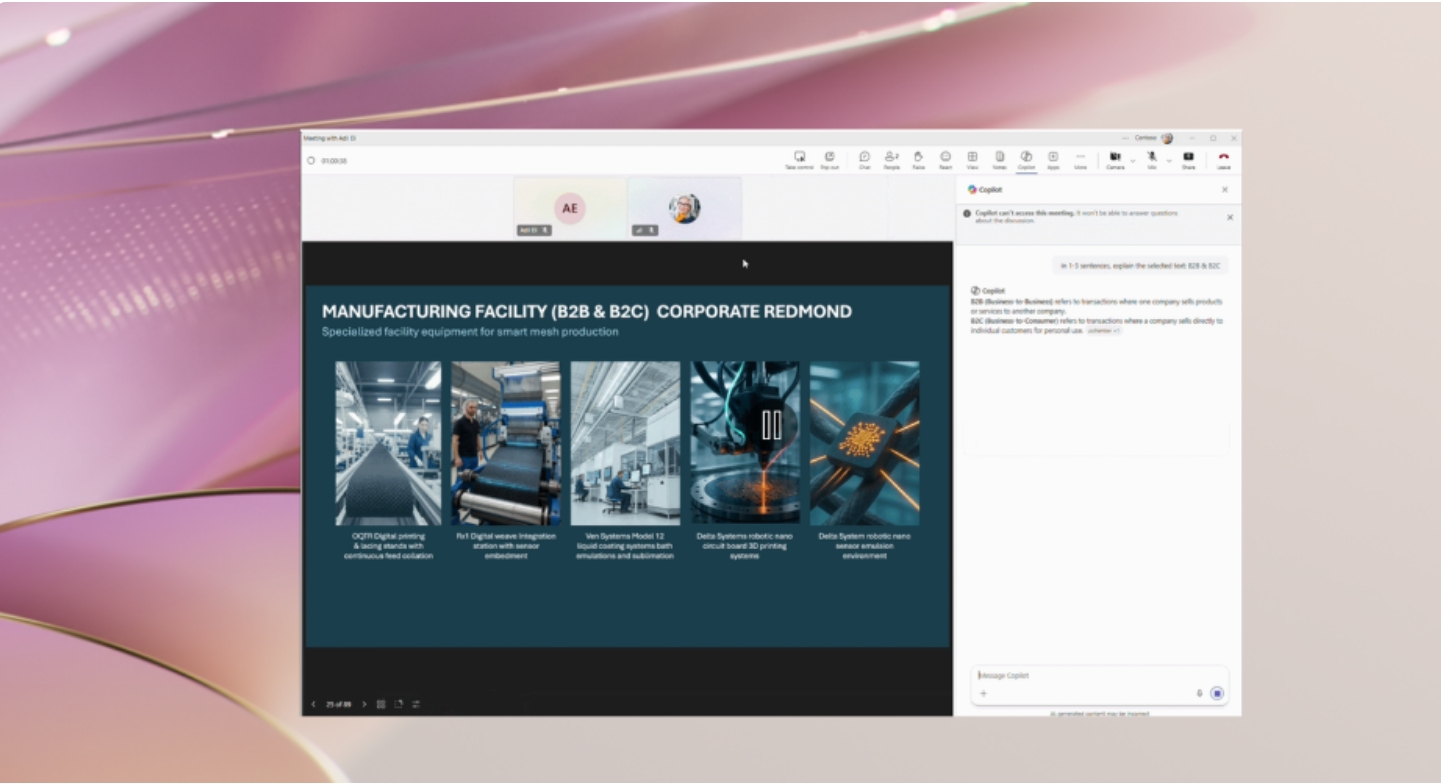Click the conveyor belt factory image
Image resolution: width=1441 pixels, height=784 pixels.
[x=388, y=443]
